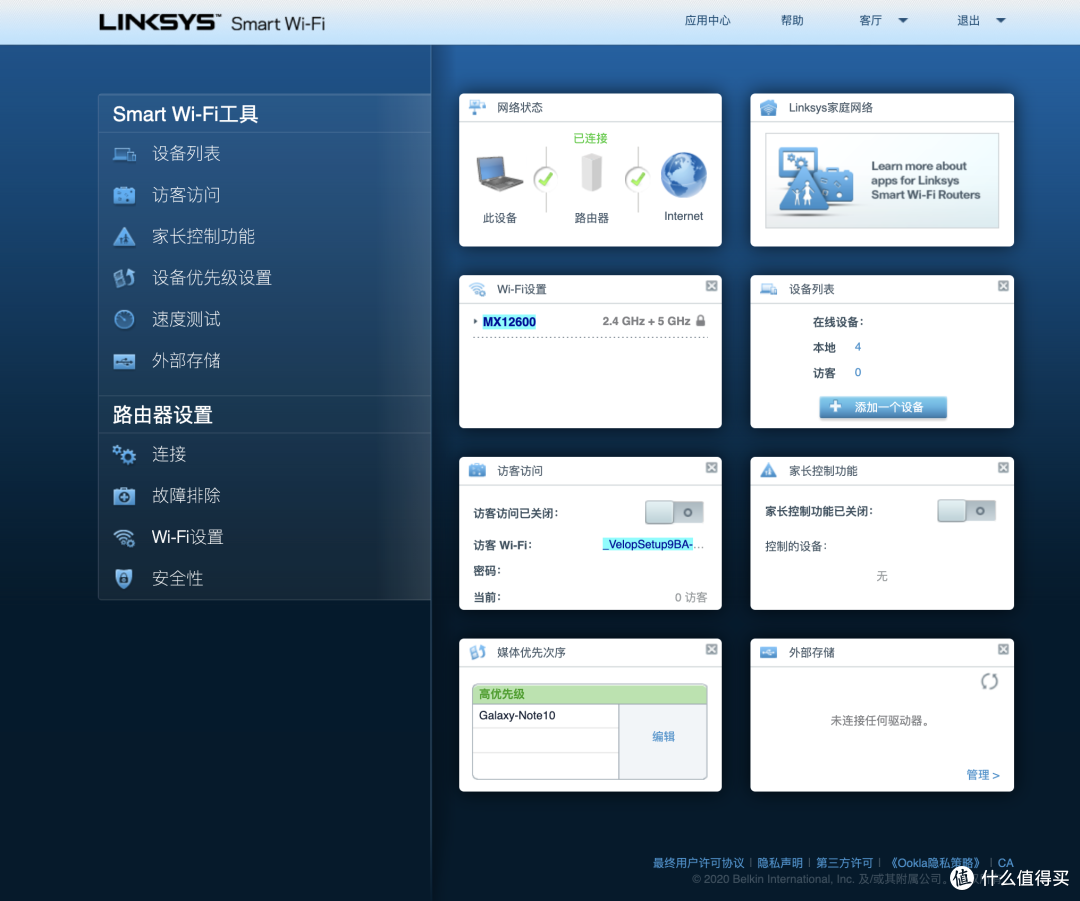
Task: Toggle the 家长控制功能 switch on
Action: point(966,511)
